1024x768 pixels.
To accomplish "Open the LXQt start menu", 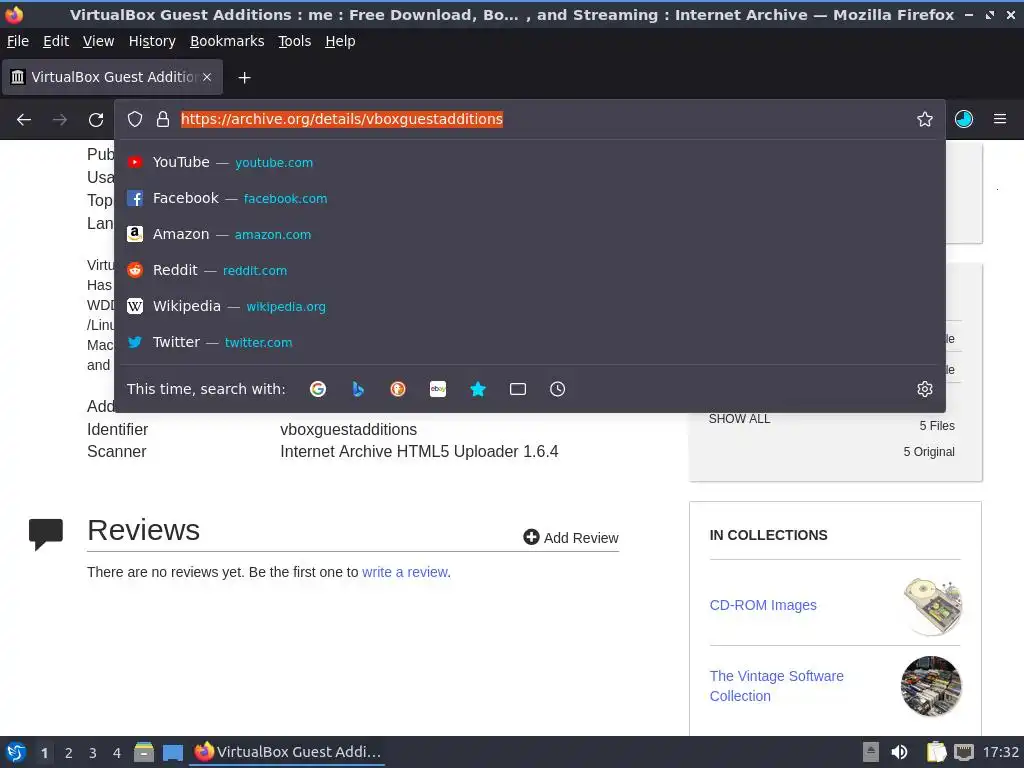I will pos(16,752).
